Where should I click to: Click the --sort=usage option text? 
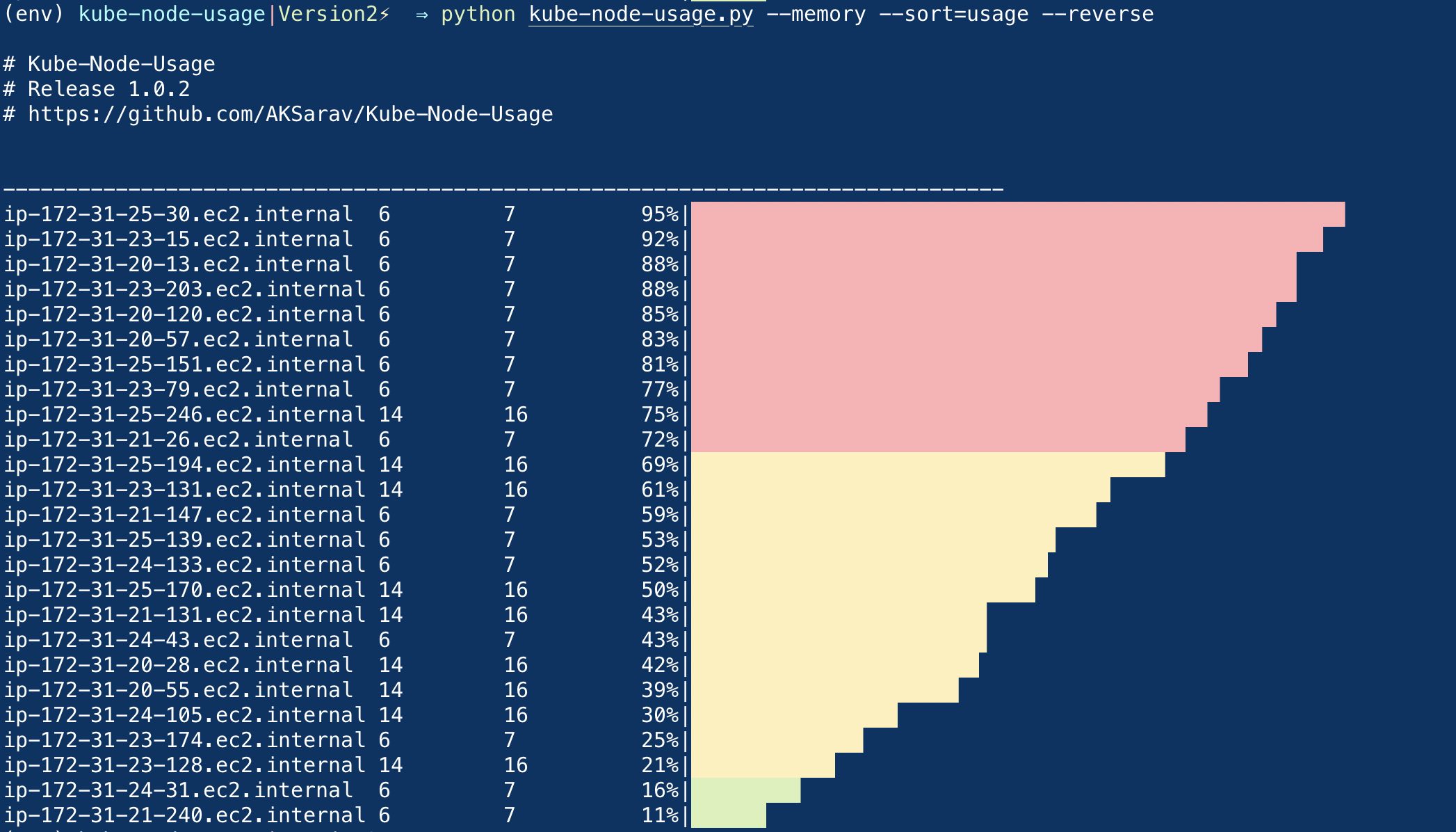[x=953, y=14]
